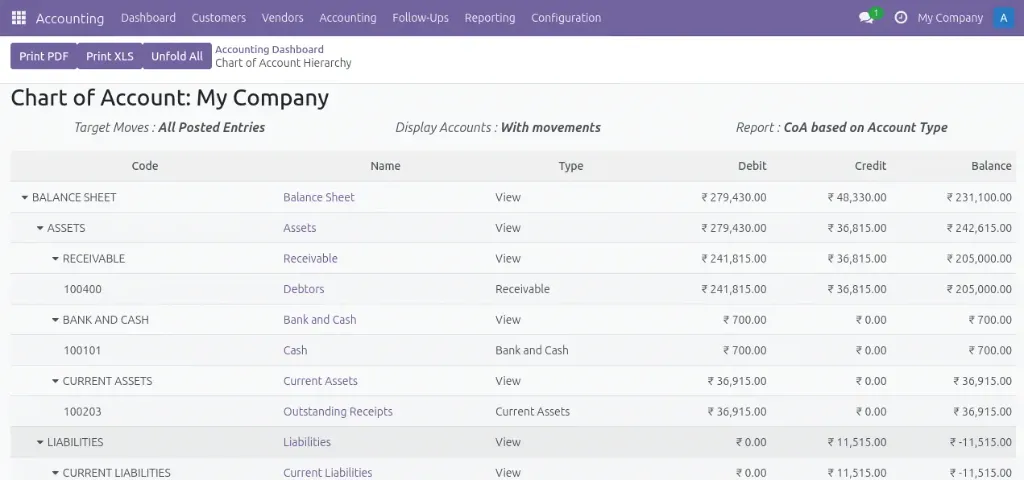Collapse the LIABILITIES row caret

[40, 442]
